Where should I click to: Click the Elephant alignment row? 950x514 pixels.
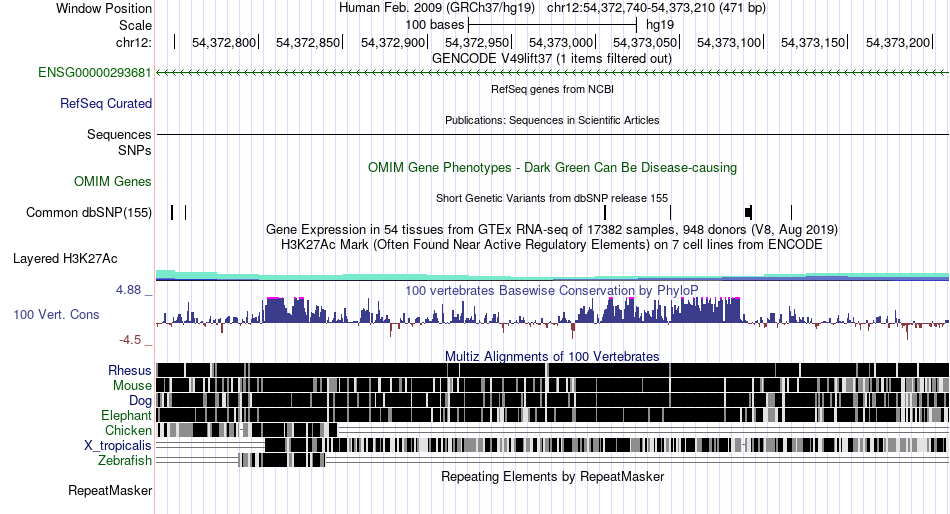pos(552,415)
